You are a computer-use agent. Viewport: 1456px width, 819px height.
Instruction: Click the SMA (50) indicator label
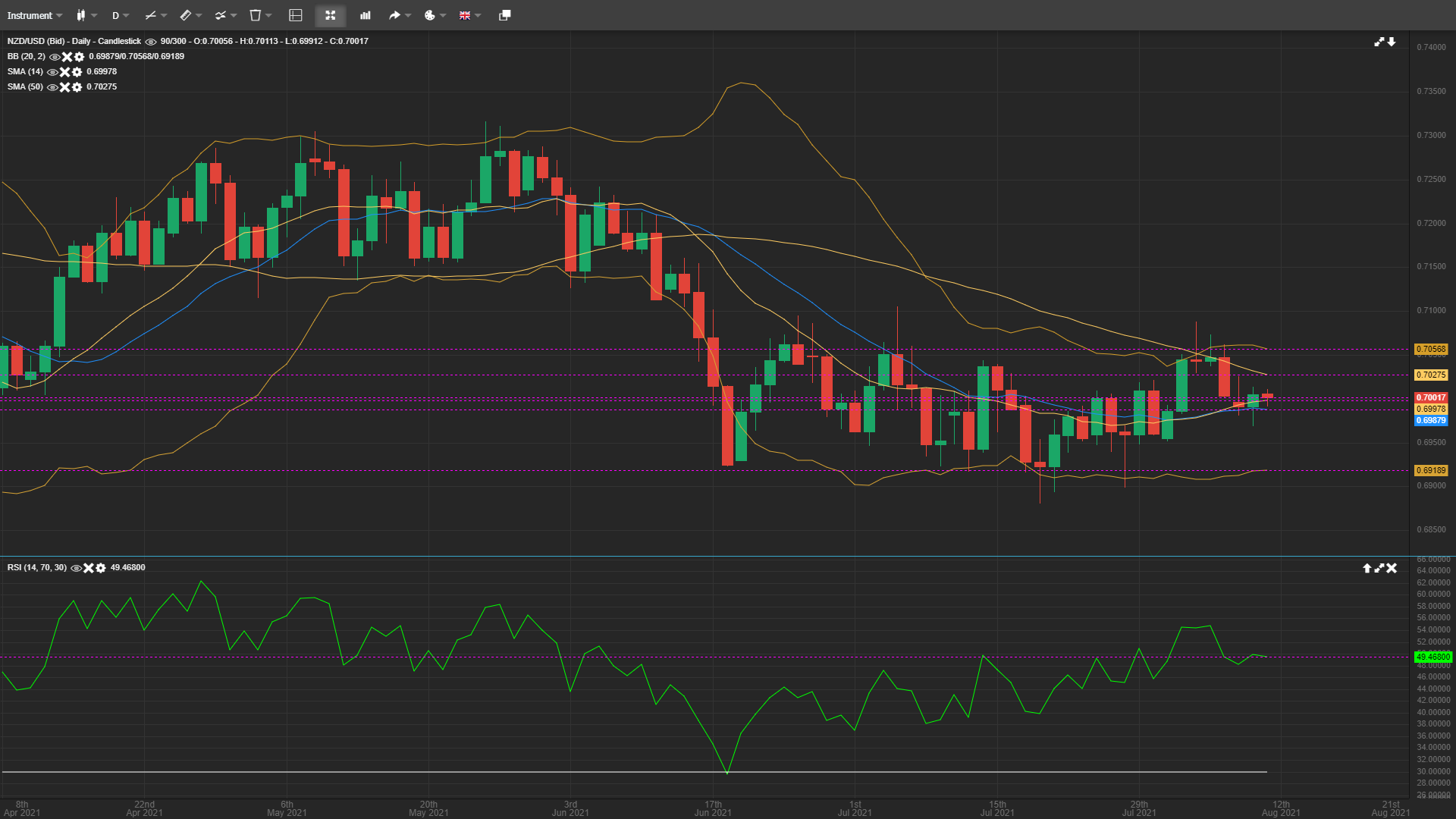pyautogui.click(x=25, y=86)
